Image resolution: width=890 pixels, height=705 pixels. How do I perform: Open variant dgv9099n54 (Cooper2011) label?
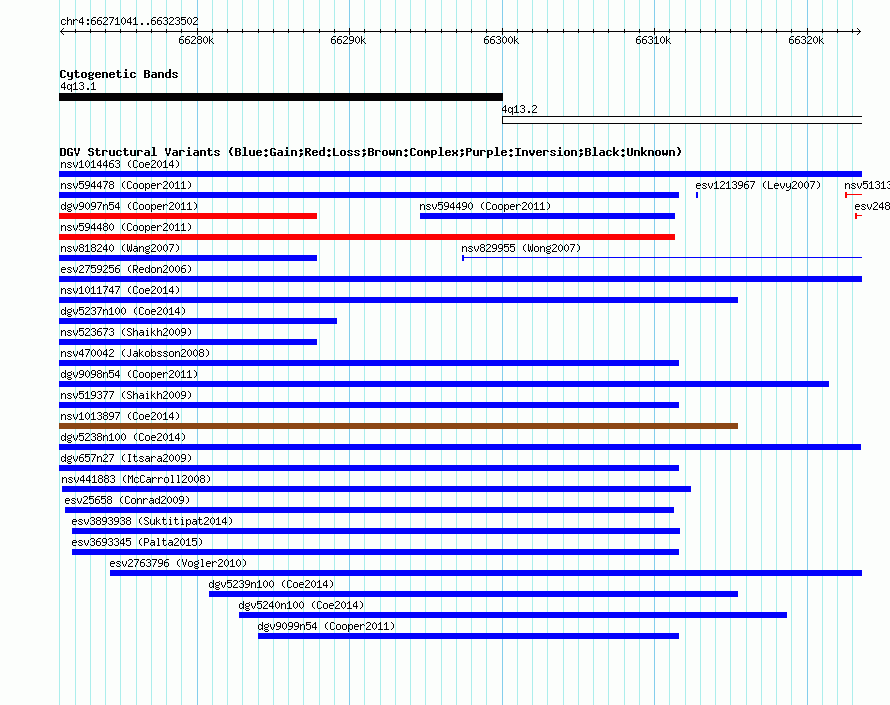tap(326, 626)
